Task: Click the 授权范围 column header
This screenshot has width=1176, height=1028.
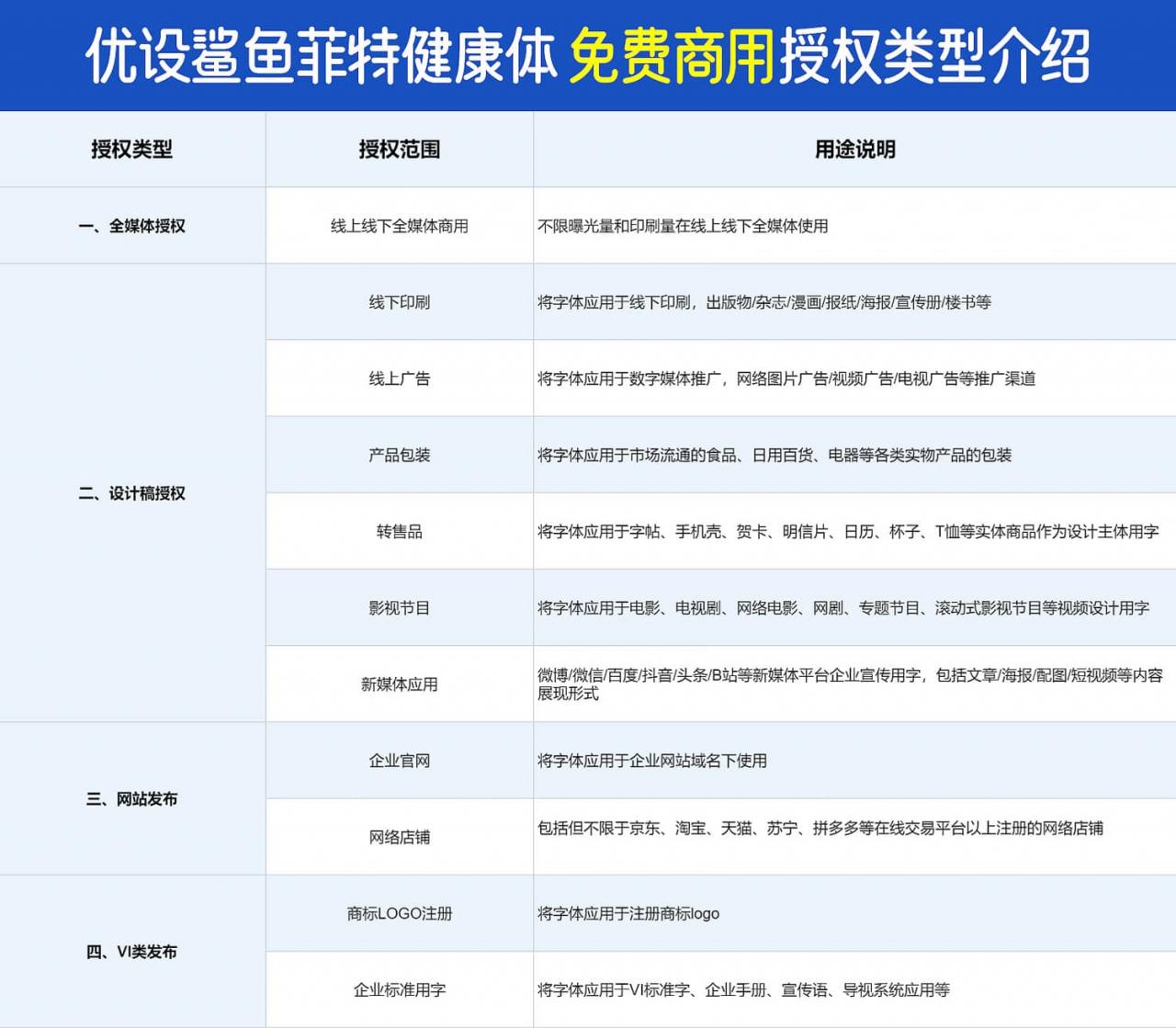Action: click(399, 148)
